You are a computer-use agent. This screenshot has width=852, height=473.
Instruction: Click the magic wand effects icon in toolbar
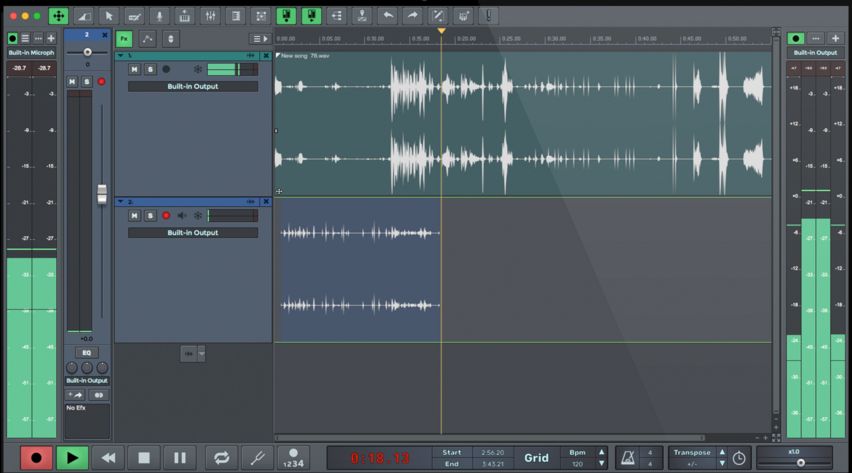(438, 16)
